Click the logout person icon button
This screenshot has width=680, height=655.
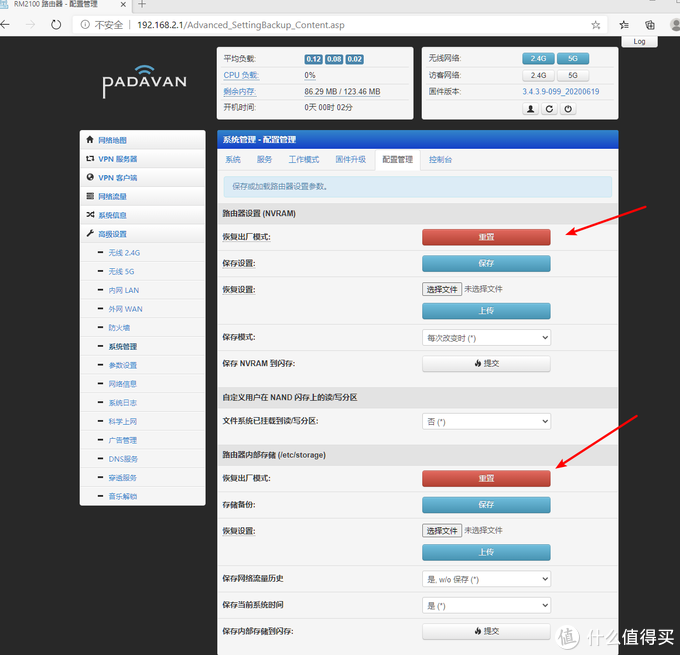coord(531,109)
